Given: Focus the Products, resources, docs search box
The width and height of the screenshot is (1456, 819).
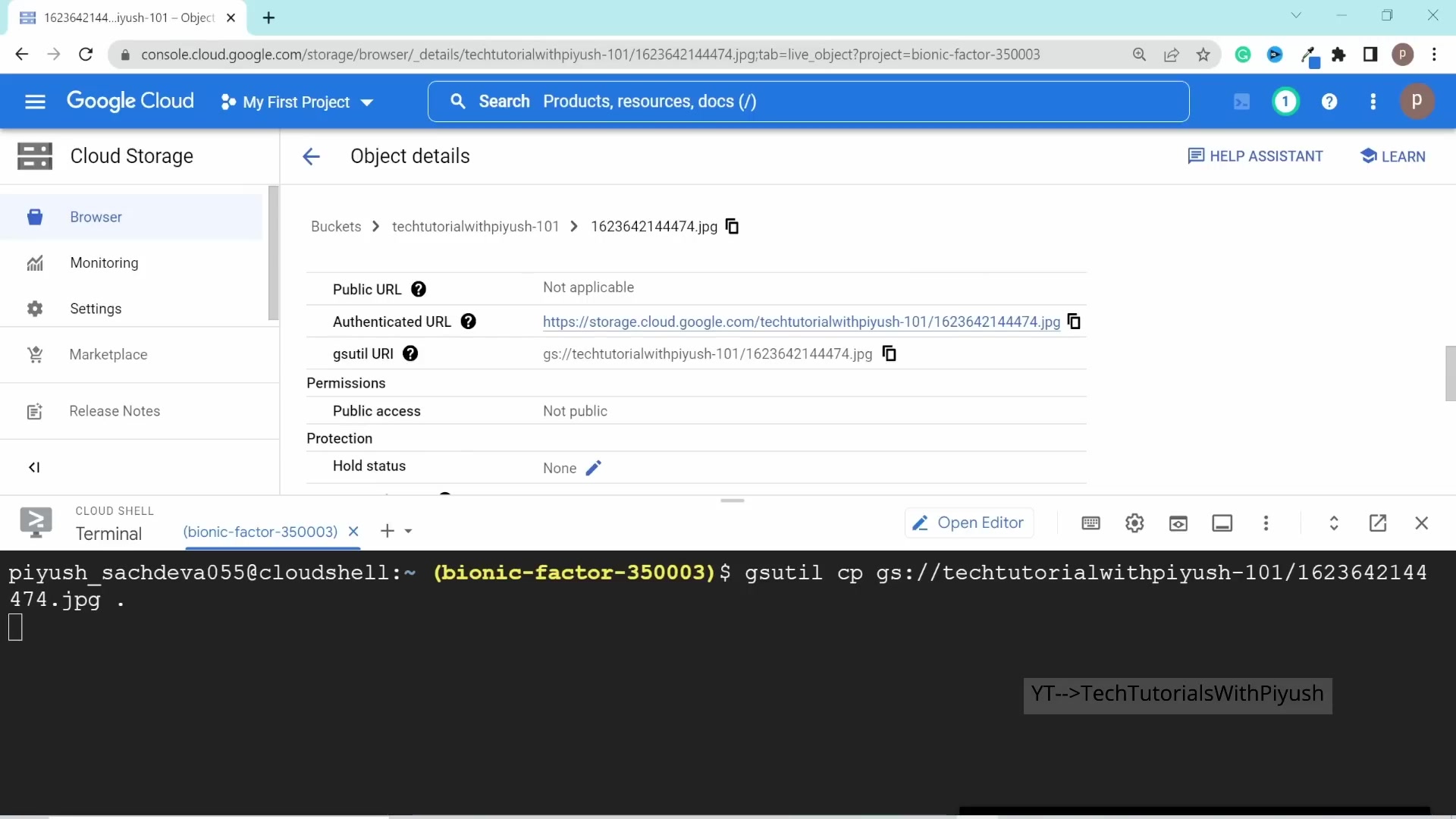Looking at the screenshot, I should tap(808, 102).
